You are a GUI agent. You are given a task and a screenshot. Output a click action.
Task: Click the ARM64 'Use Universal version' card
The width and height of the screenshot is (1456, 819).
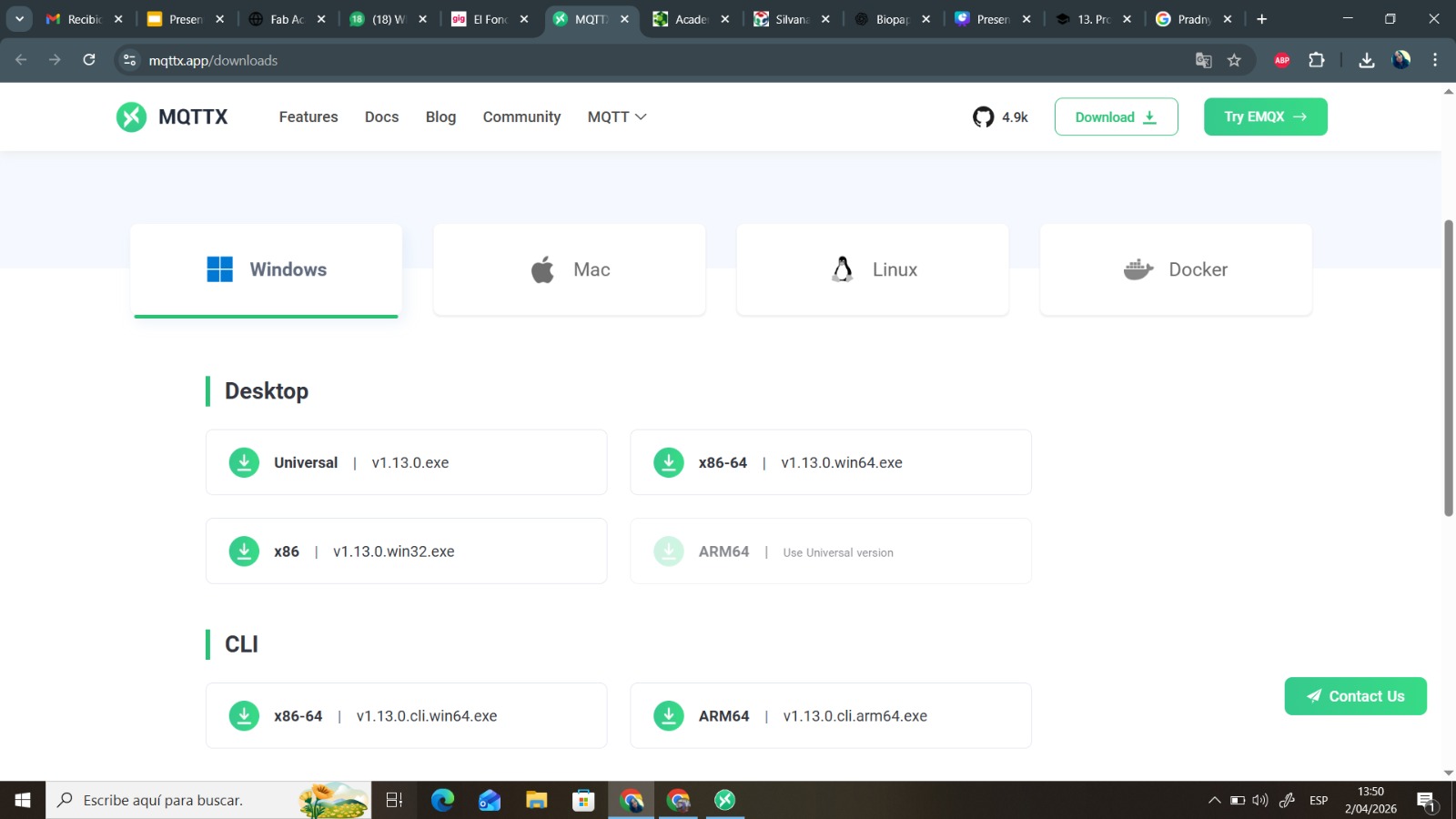[x=831, y=551]
